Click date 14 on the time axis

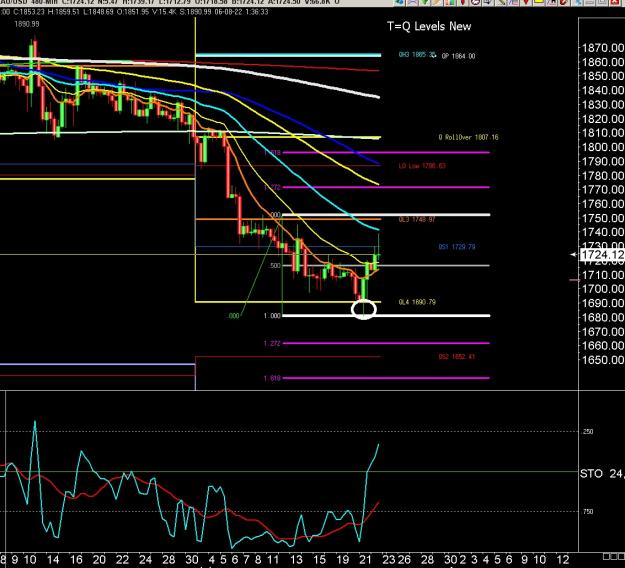(x=53, y=560)
